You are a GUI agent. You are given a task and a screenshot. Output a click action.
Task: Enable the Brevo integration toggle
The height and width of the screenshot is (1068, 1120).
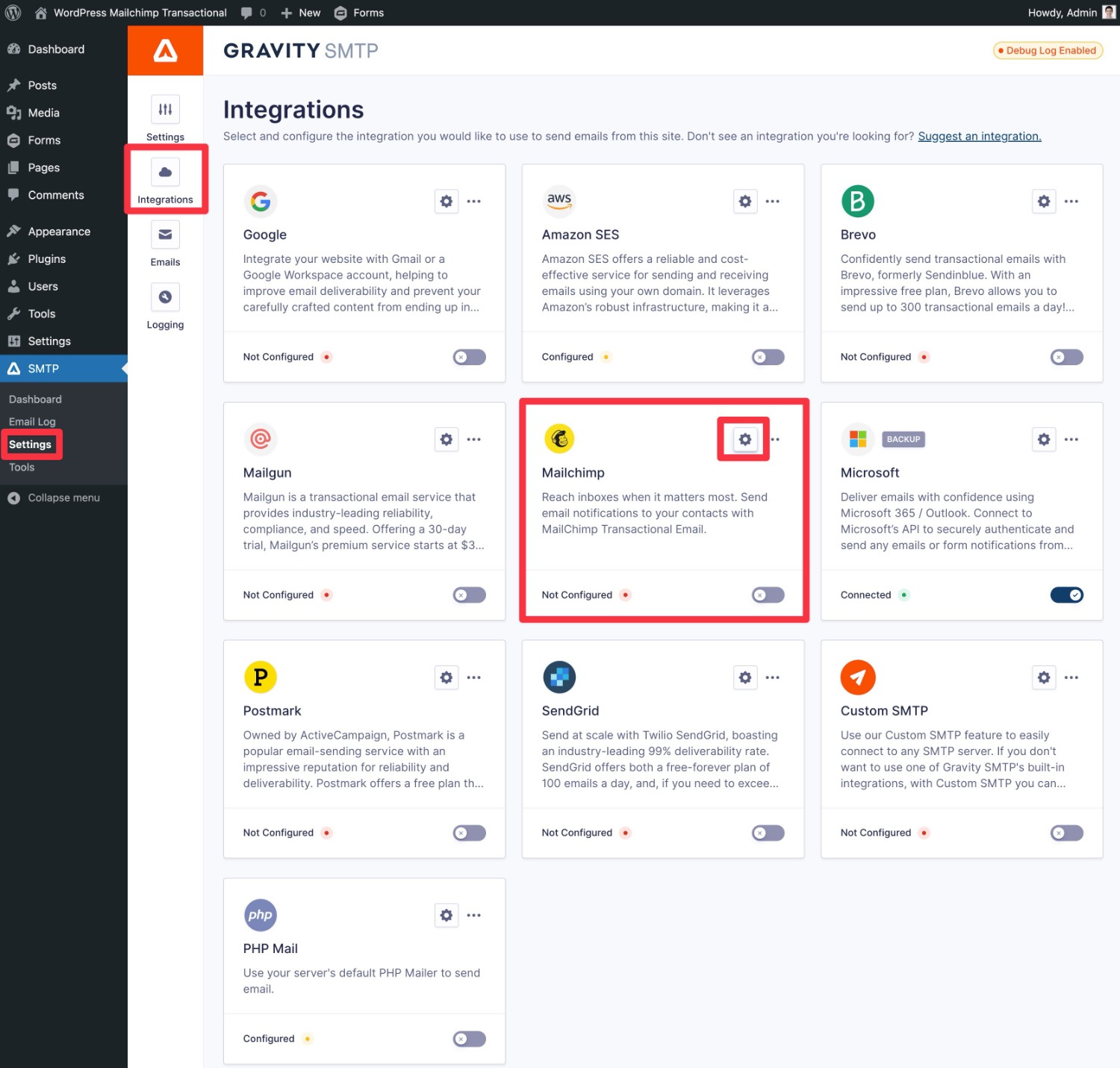(1067, 357)
